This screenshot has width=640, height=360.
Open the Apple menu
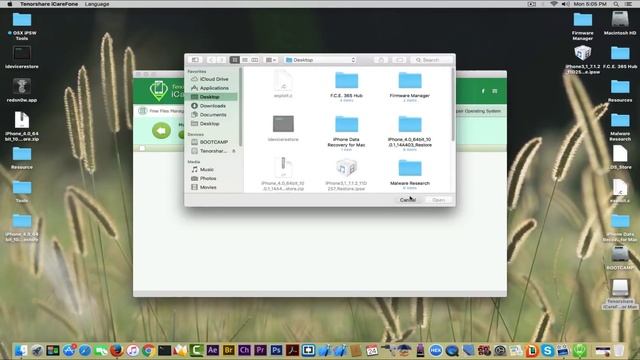tap(9, 4)
